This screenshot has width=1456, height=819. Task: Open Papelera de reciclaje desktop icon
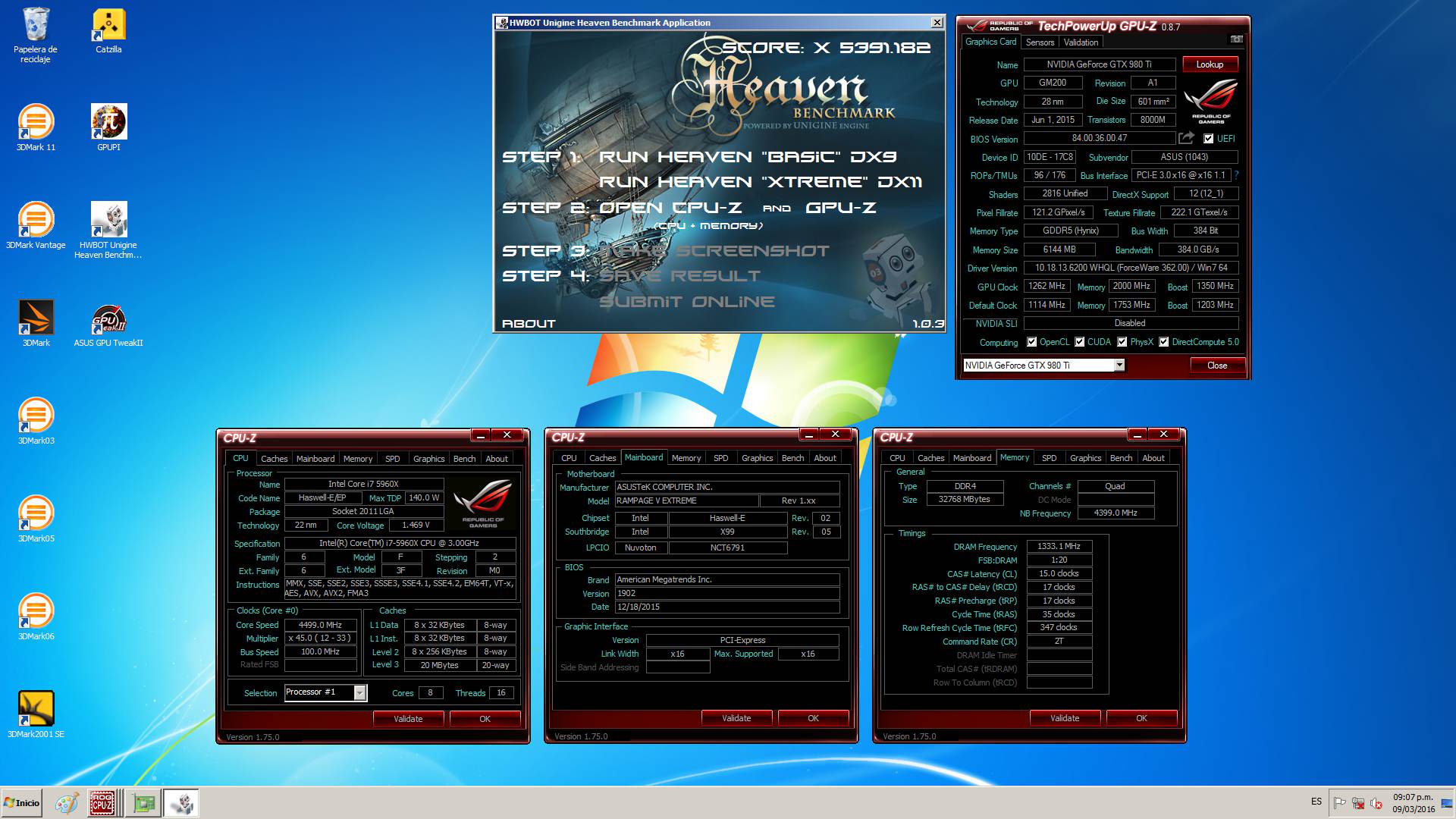click(x=36, y=36)
